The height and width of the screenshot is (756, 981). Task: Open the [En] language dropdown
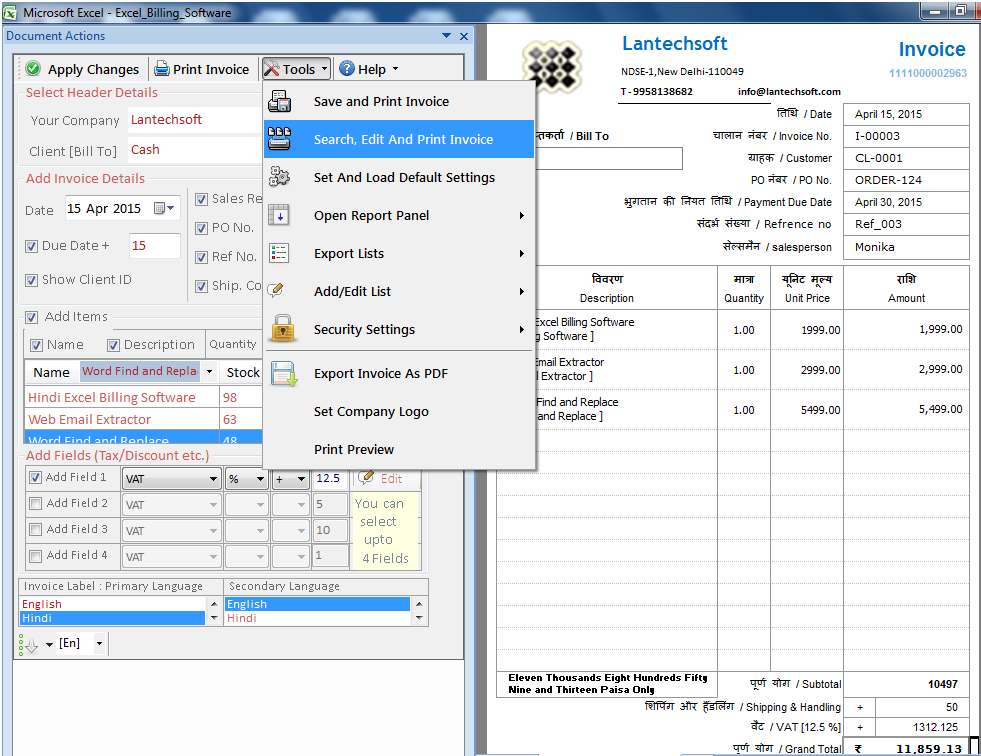pyautogui.click(x=99, y=643)
